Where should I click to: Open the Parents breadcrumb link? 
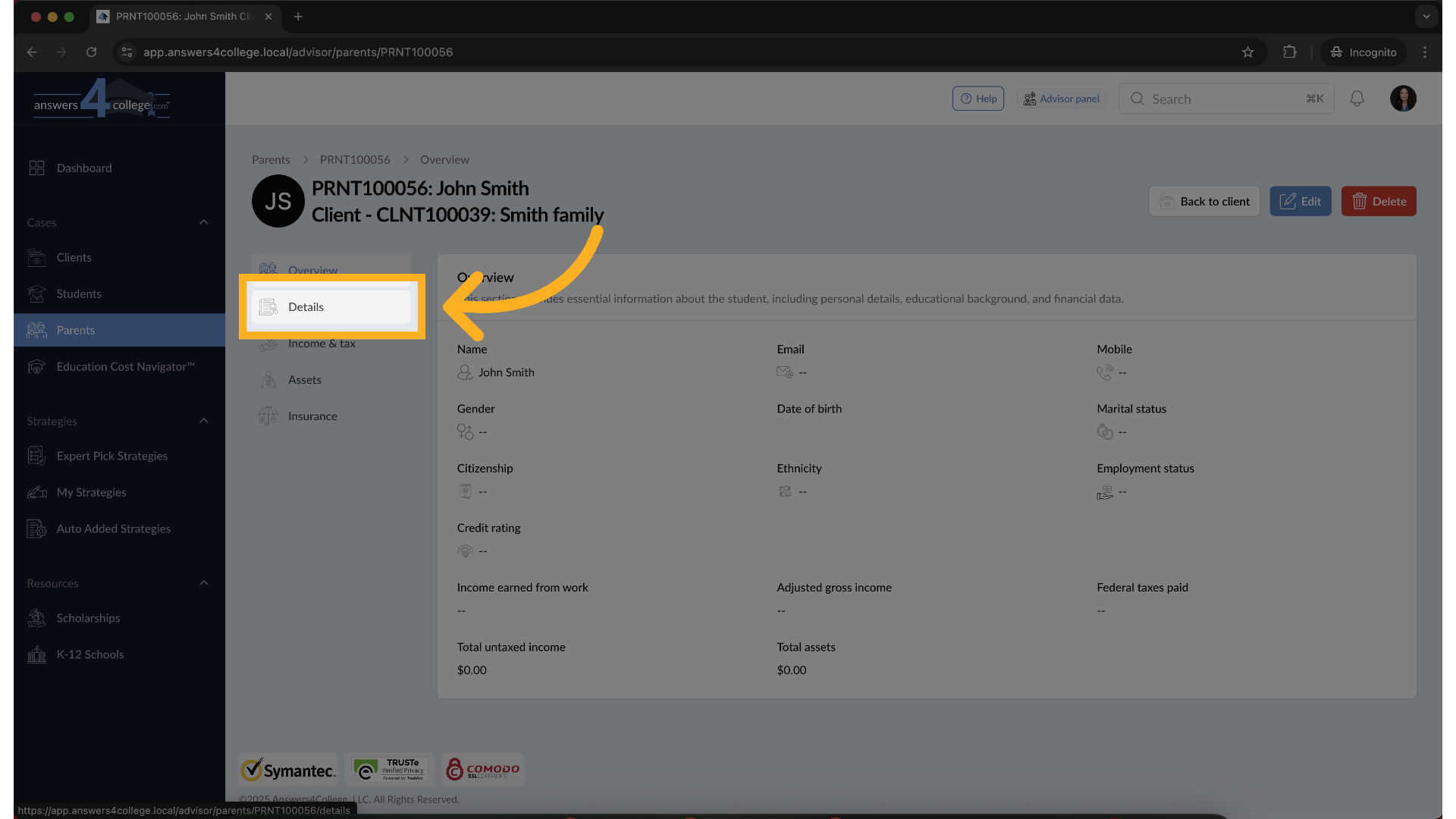point(271,159)
